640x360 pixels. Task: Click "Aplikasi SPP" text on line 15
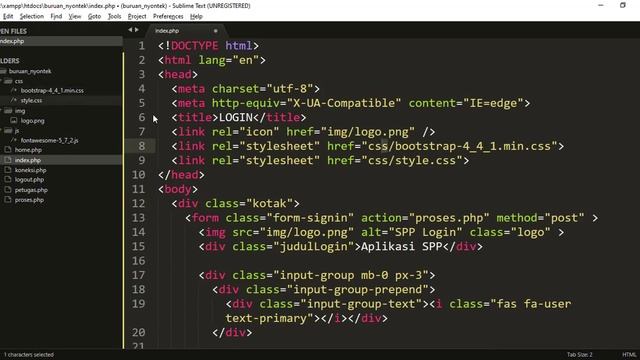[x=402, y=247]
